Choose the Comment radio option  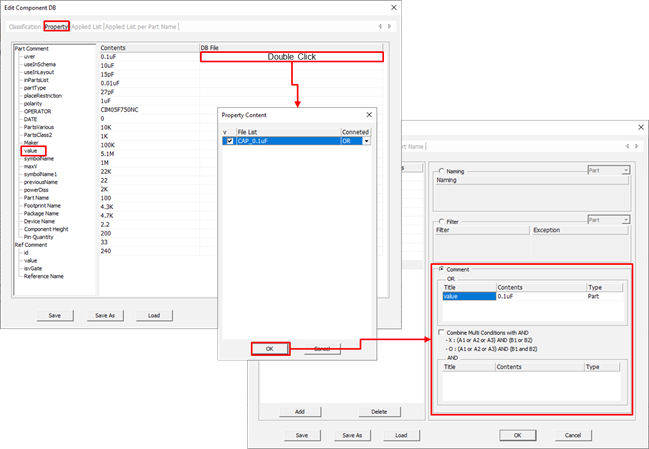[440, 269]
